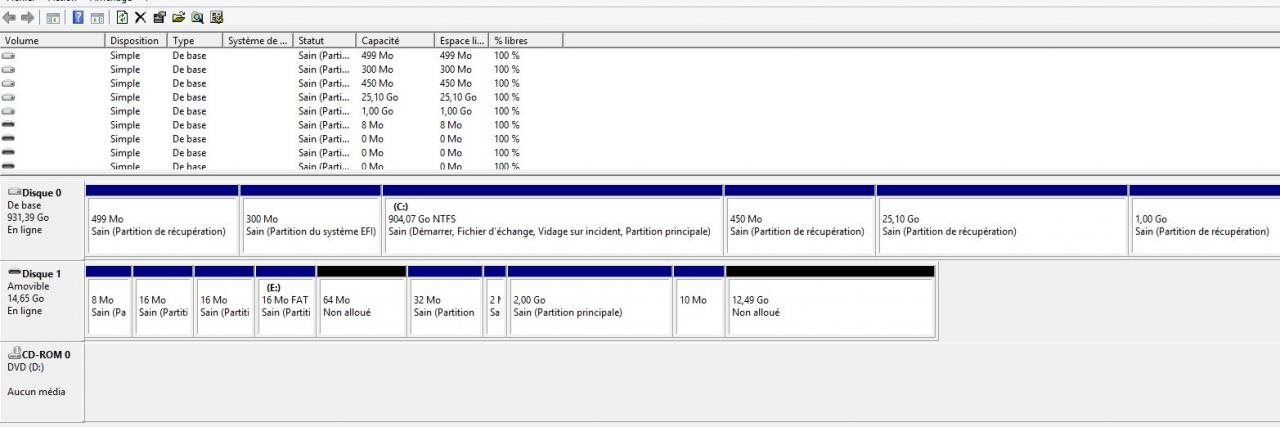Sort by the Volume column header
The height and width of the screenshot is (427, 1280).
[x=53, y=41]
